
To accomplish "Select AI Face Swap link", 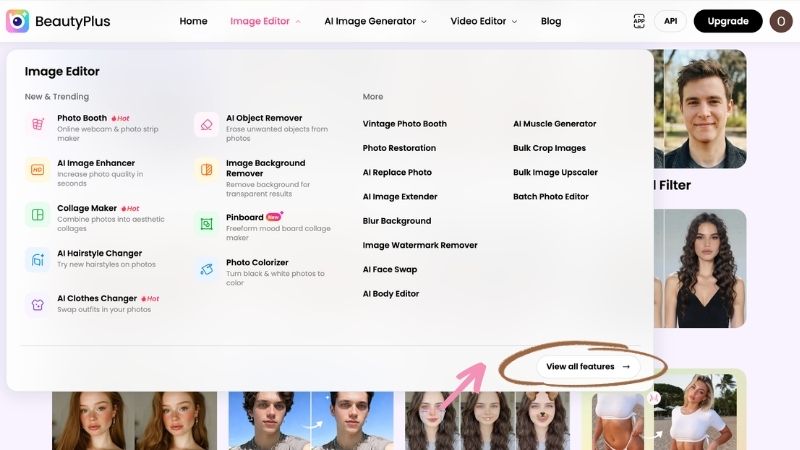I will (390, 269).
